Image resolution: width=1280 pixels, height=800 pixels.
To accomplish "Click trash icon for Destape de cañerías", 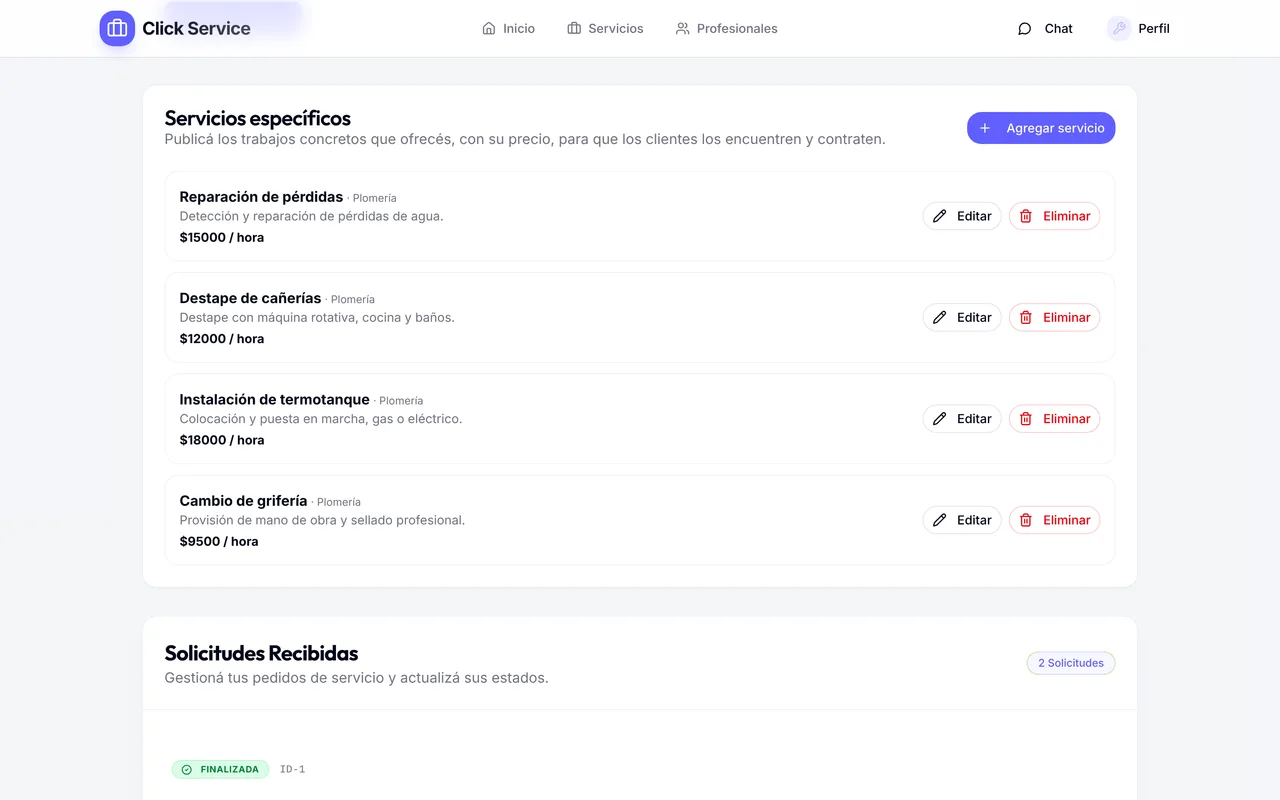I will [x=1026, y=317].
